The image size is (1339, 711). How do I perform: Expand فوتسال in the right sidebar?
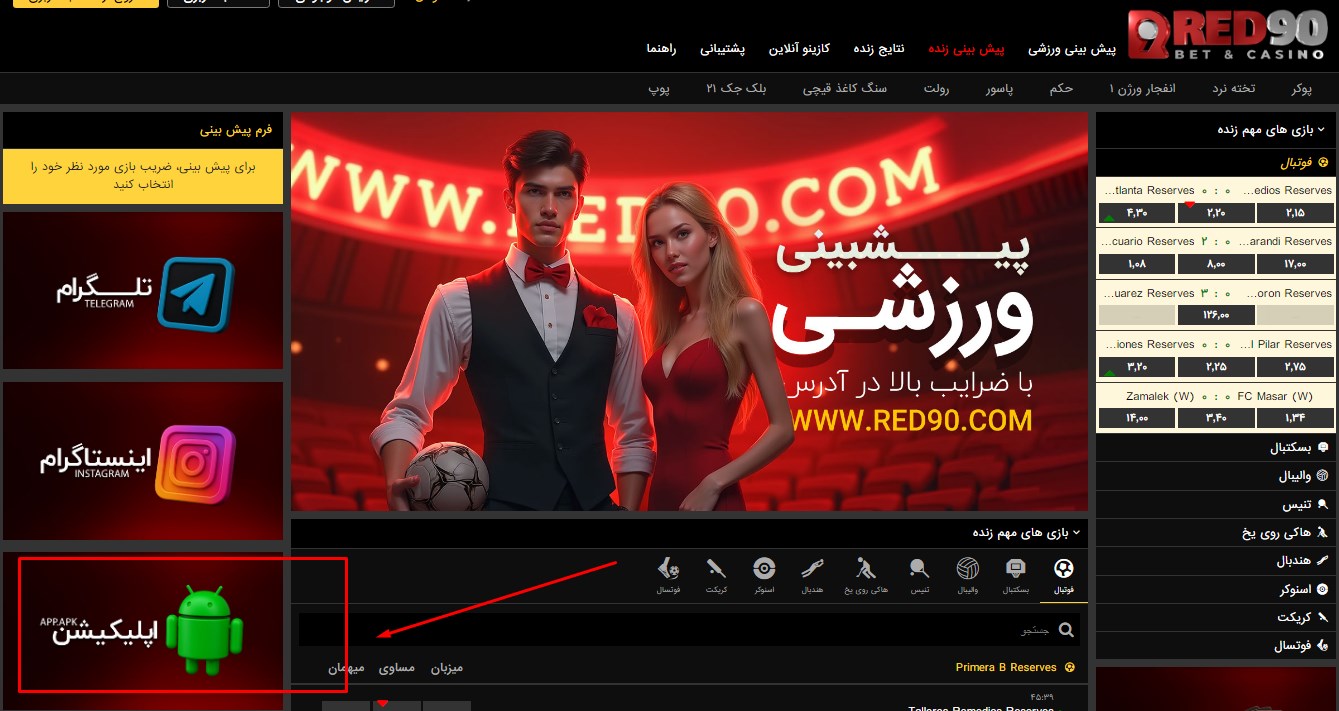(x=1217, y=646)
